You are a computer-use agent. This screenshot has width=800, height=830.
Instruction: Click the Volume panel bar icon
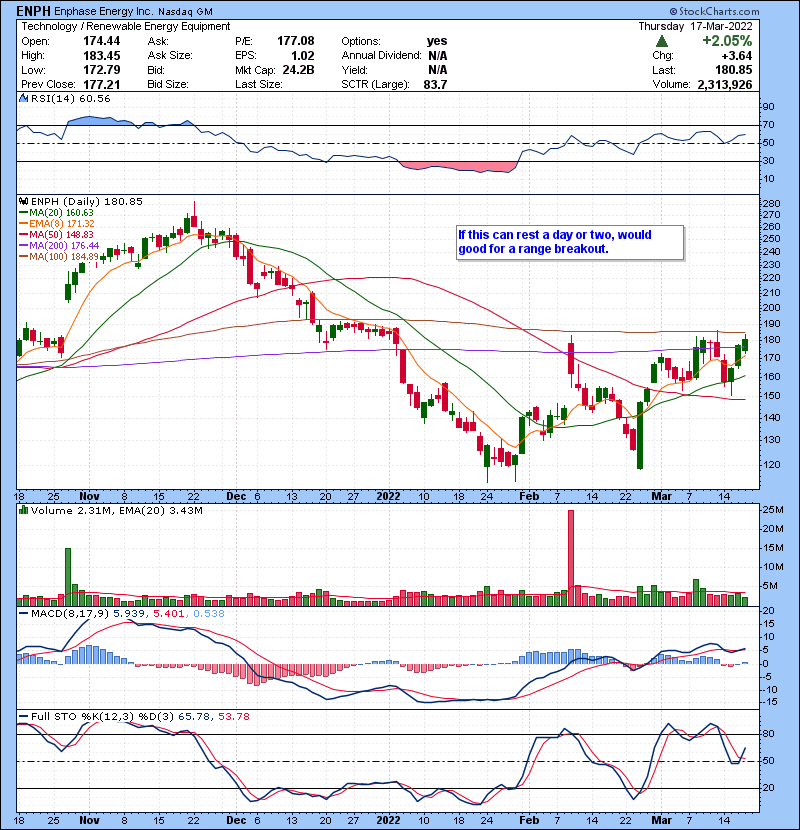coord(23,510)
